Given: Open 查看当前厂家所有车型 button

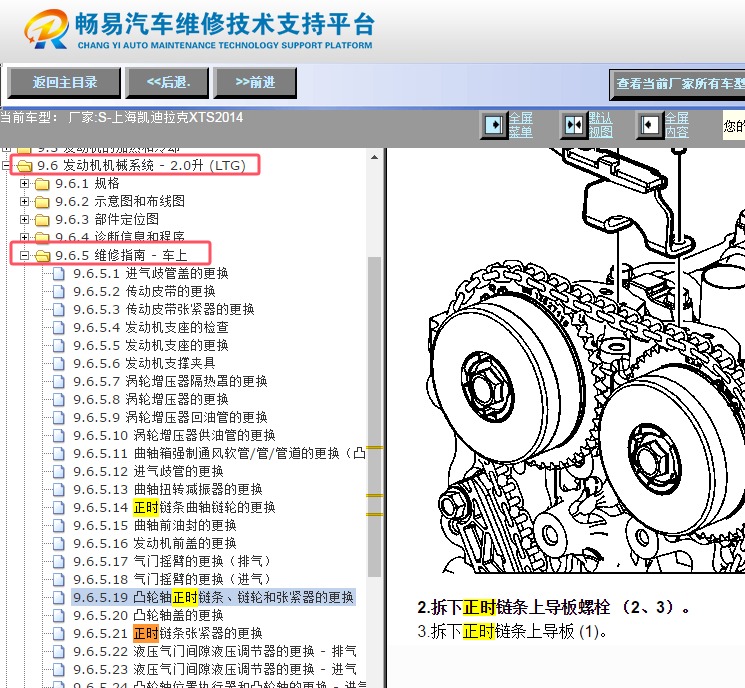Looking at the screenshot, I should [x=678, y=84].
